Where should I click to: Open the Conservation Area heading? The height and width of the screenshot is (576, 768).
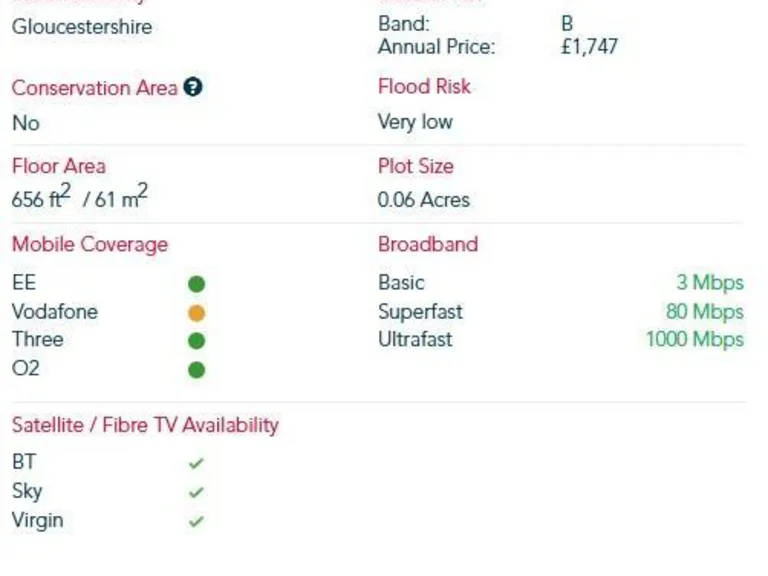tap(95, 88)
